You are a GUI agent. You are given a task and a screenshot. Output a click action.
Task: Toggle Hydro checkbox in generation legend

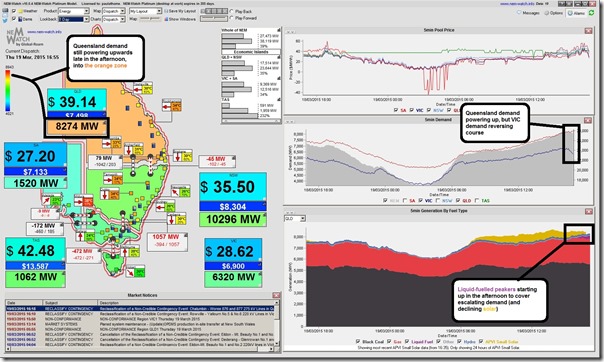point(459,341)
